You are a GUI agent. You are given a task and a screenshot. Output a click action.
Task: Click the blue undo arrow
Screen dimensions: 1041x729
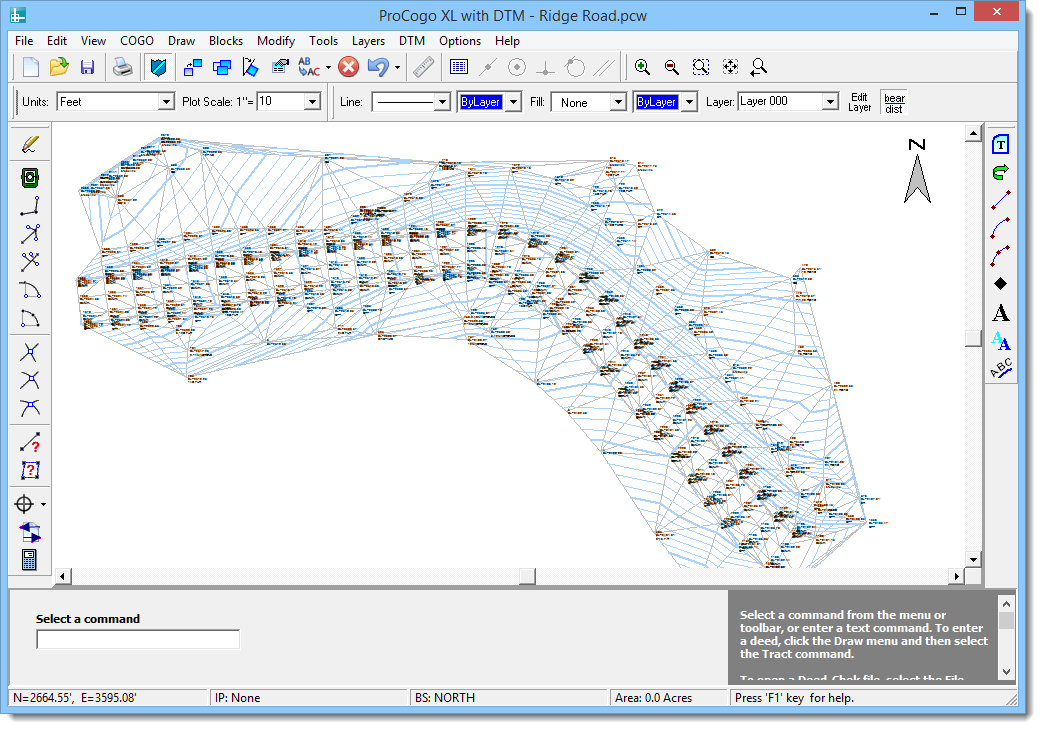378,67
